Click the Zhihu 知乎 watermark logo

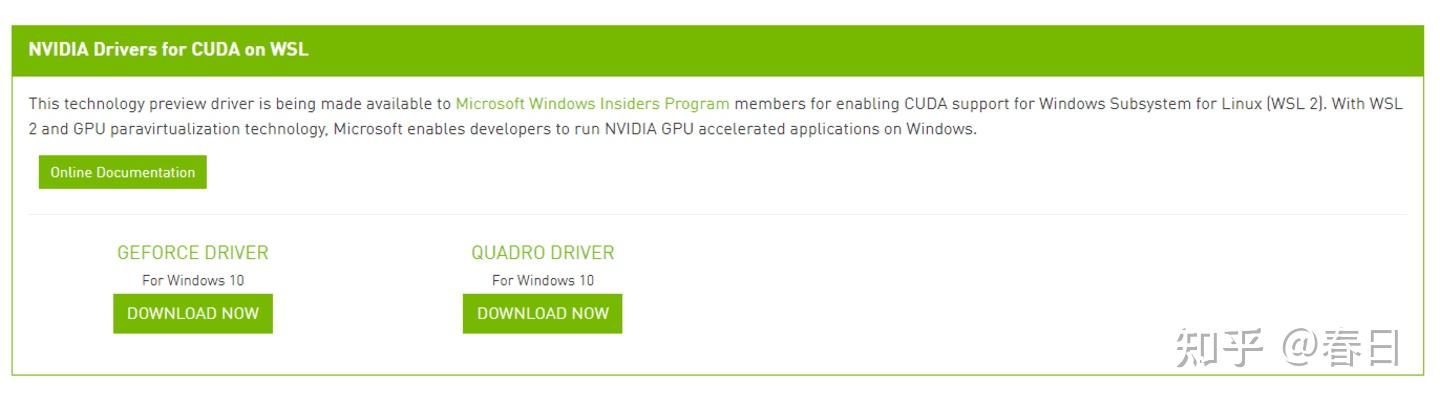[1219, 348]
